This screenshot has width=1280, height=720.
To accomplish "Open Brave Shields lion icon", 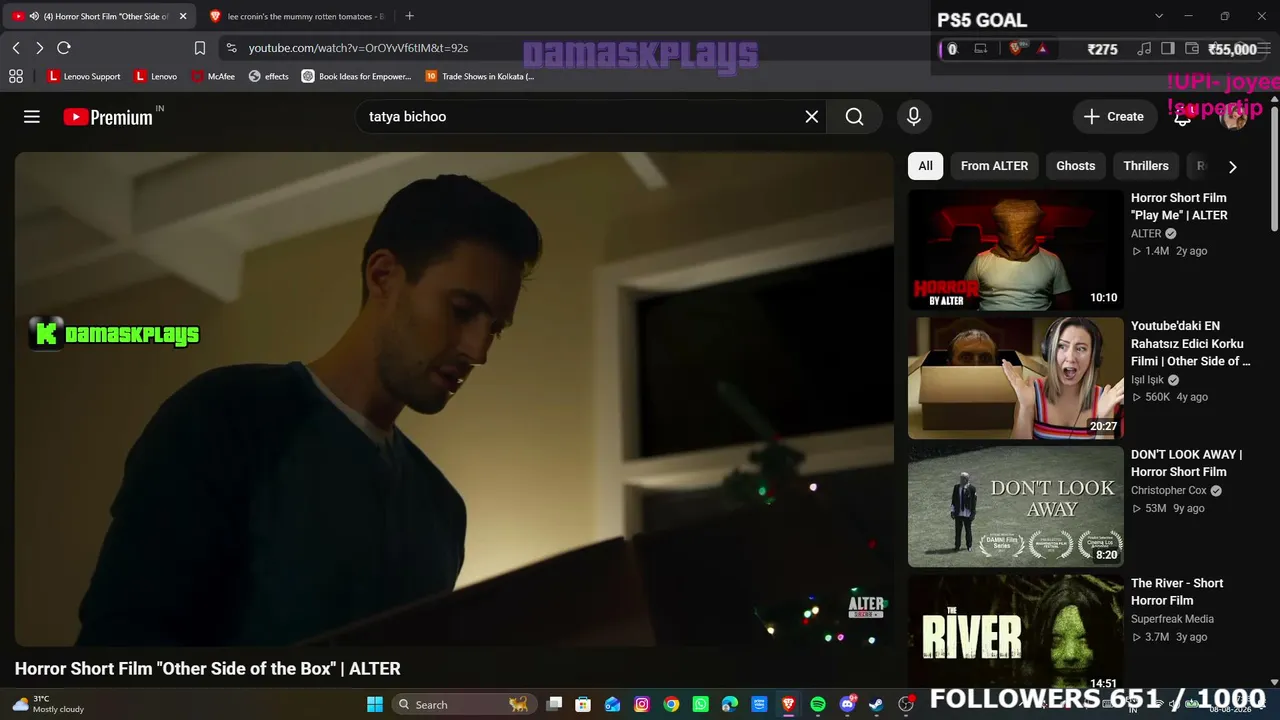I will click(1017, 48).
